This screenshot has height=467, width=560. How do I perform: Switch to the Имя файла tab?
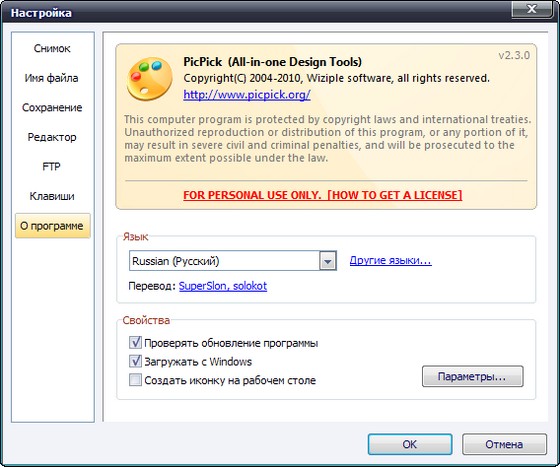[52, 78]
